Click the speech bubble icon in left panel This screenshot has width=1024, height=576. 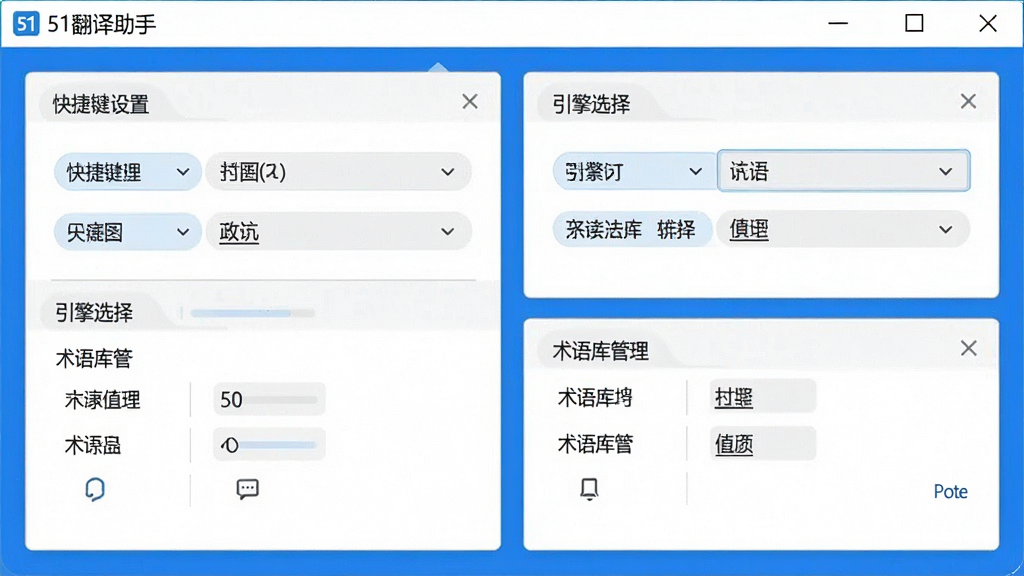click(x=95, y=488)
